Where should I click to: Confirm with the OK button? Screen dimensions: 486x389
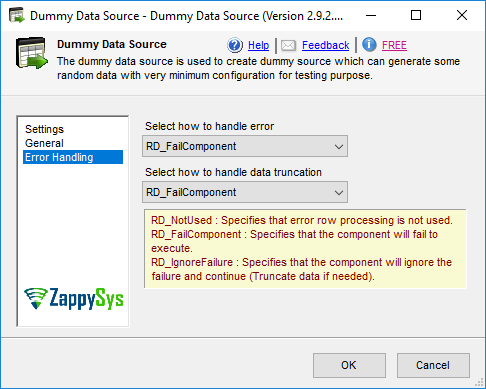(x=349, y=365)
